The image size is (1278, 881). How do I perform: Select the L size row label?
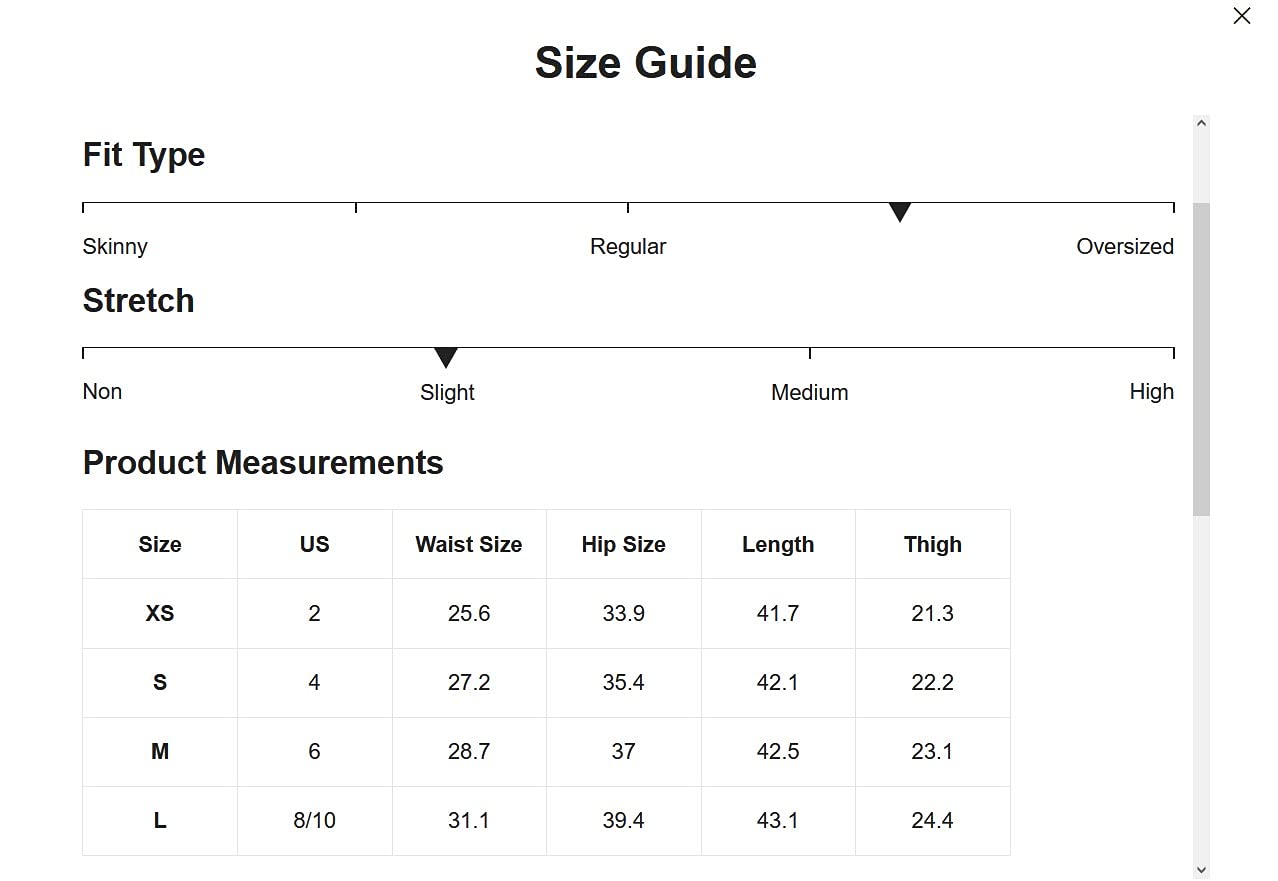pos(160,821)
